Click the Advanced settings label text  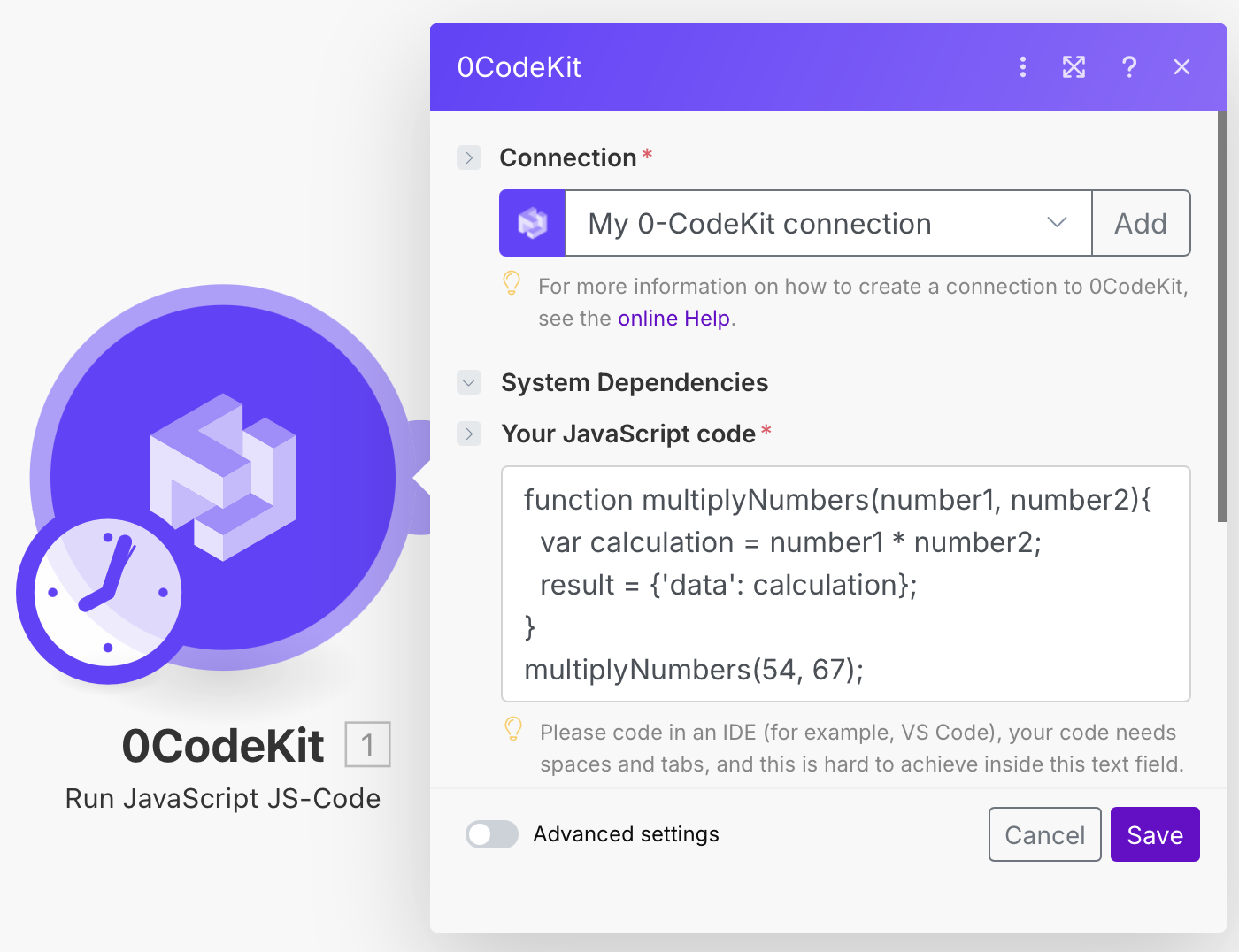[626, 834]
